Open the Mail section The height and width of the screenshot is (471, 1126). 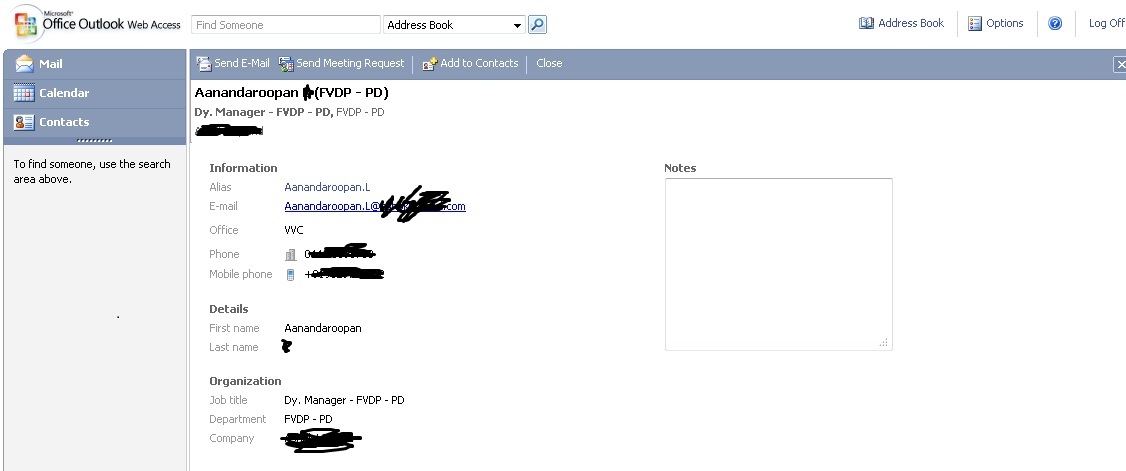tap(95, 64)
